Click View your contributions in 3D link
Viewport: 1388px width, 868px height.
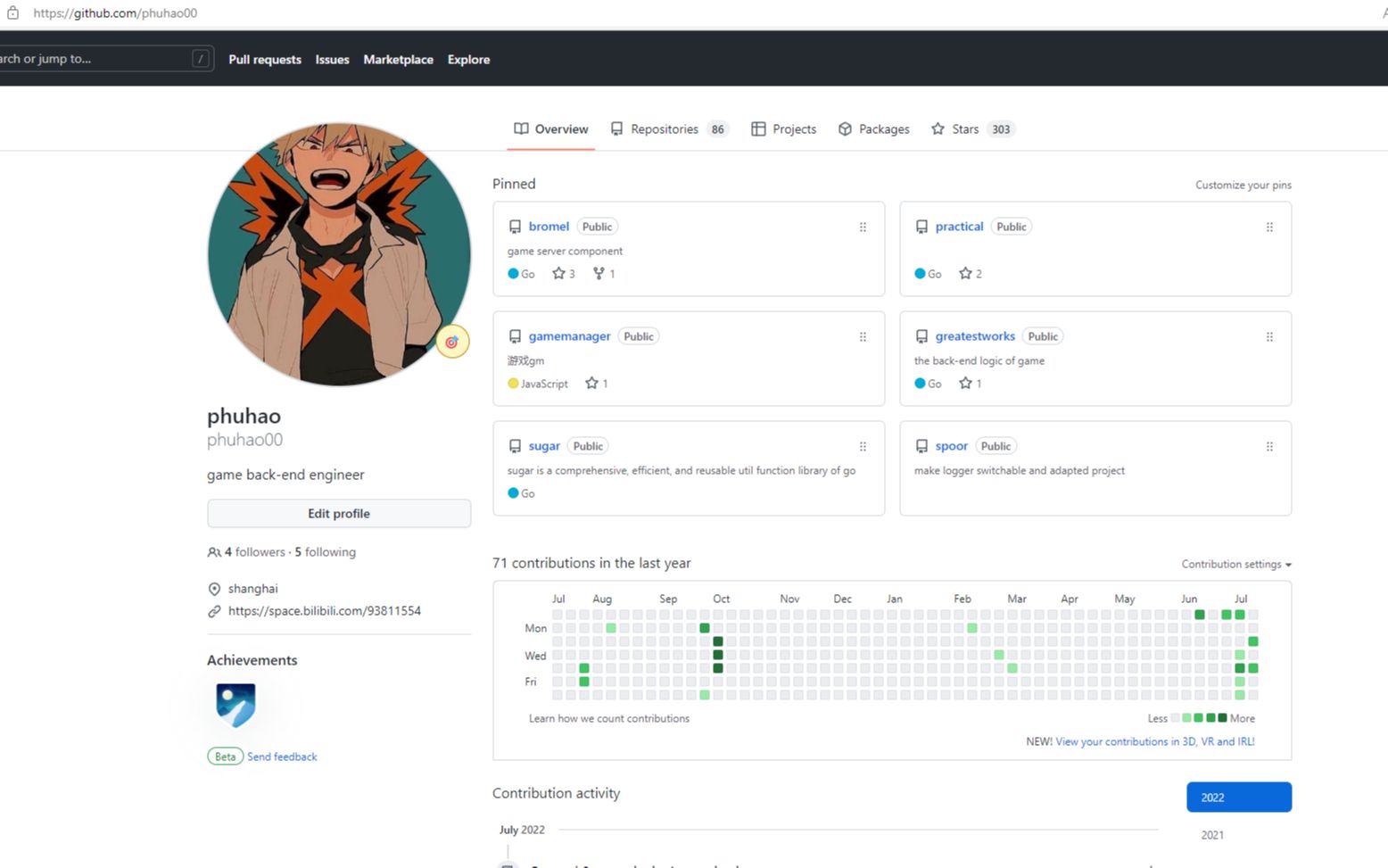click(x=1154, y=741)
